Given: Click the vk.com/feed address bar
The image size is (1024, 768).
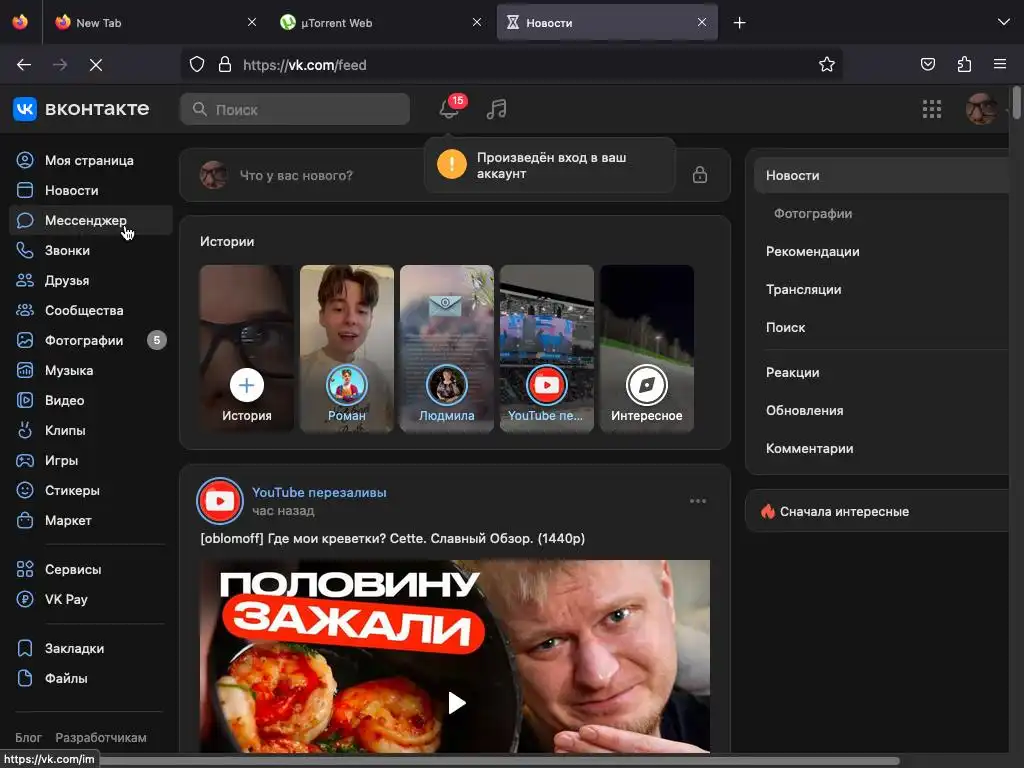Looking at the screenshot, I should pos(511,65).
